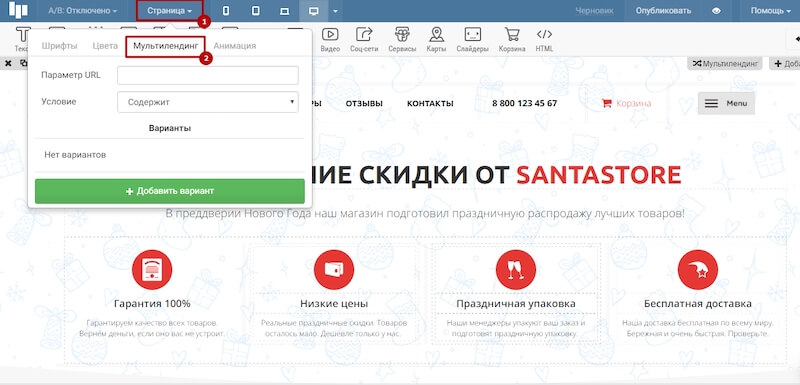Click the champagne glasses packaging icon
Viewport: 800px width, 385px height.
pyautogui.click(x=516, y=270)
